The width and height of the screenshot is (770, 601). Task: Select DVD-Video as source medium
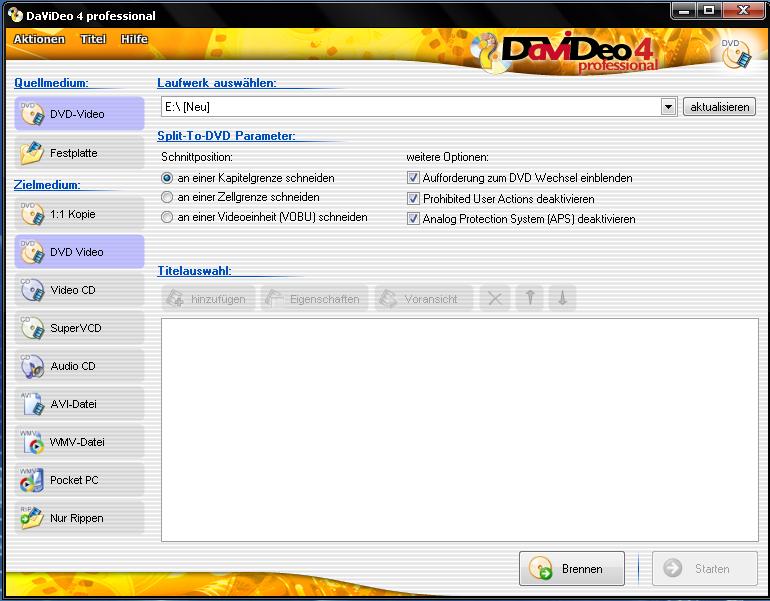79,114
